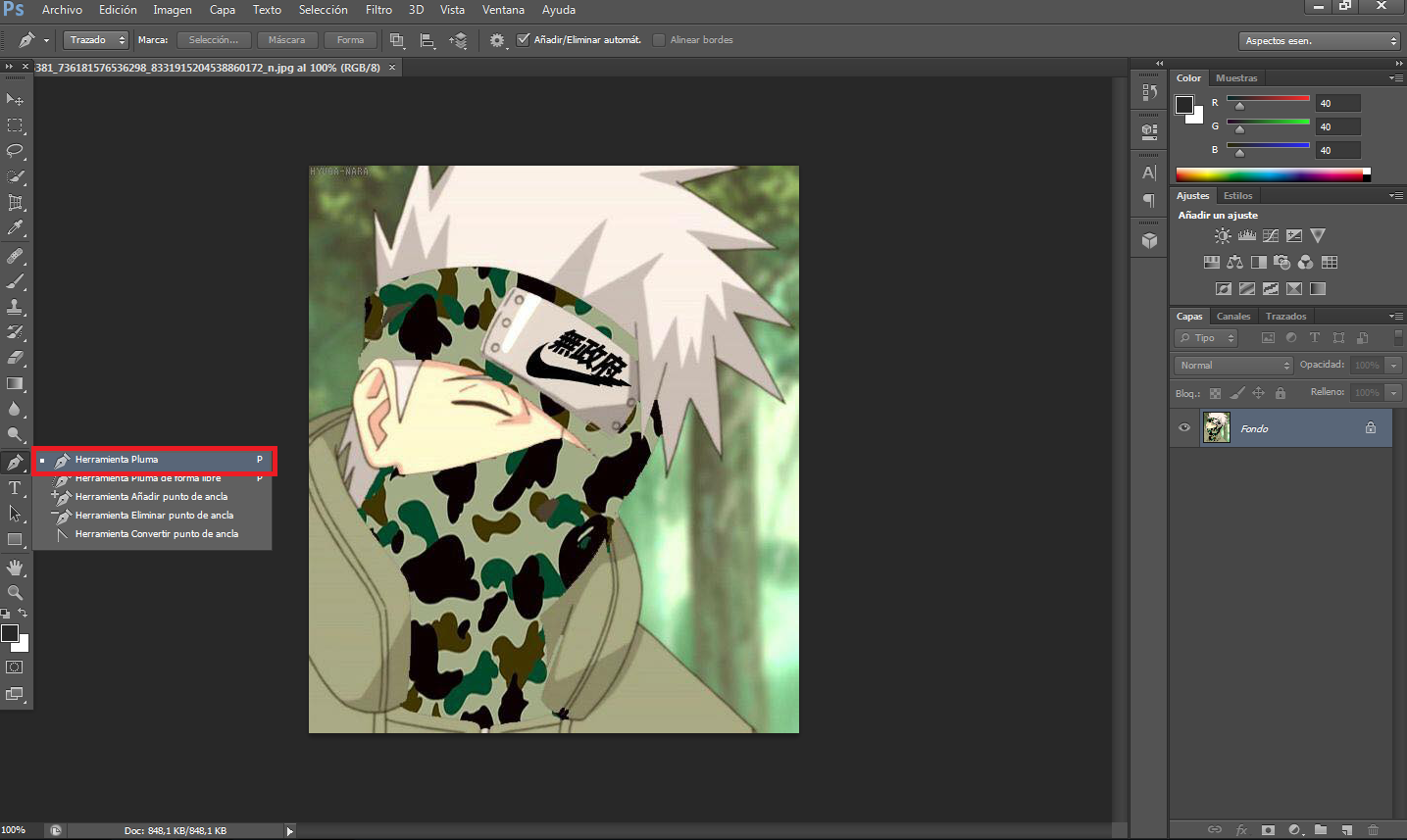Switch to the Trazados tab
Screen dimensions: 1407x840
(1285, 317)
